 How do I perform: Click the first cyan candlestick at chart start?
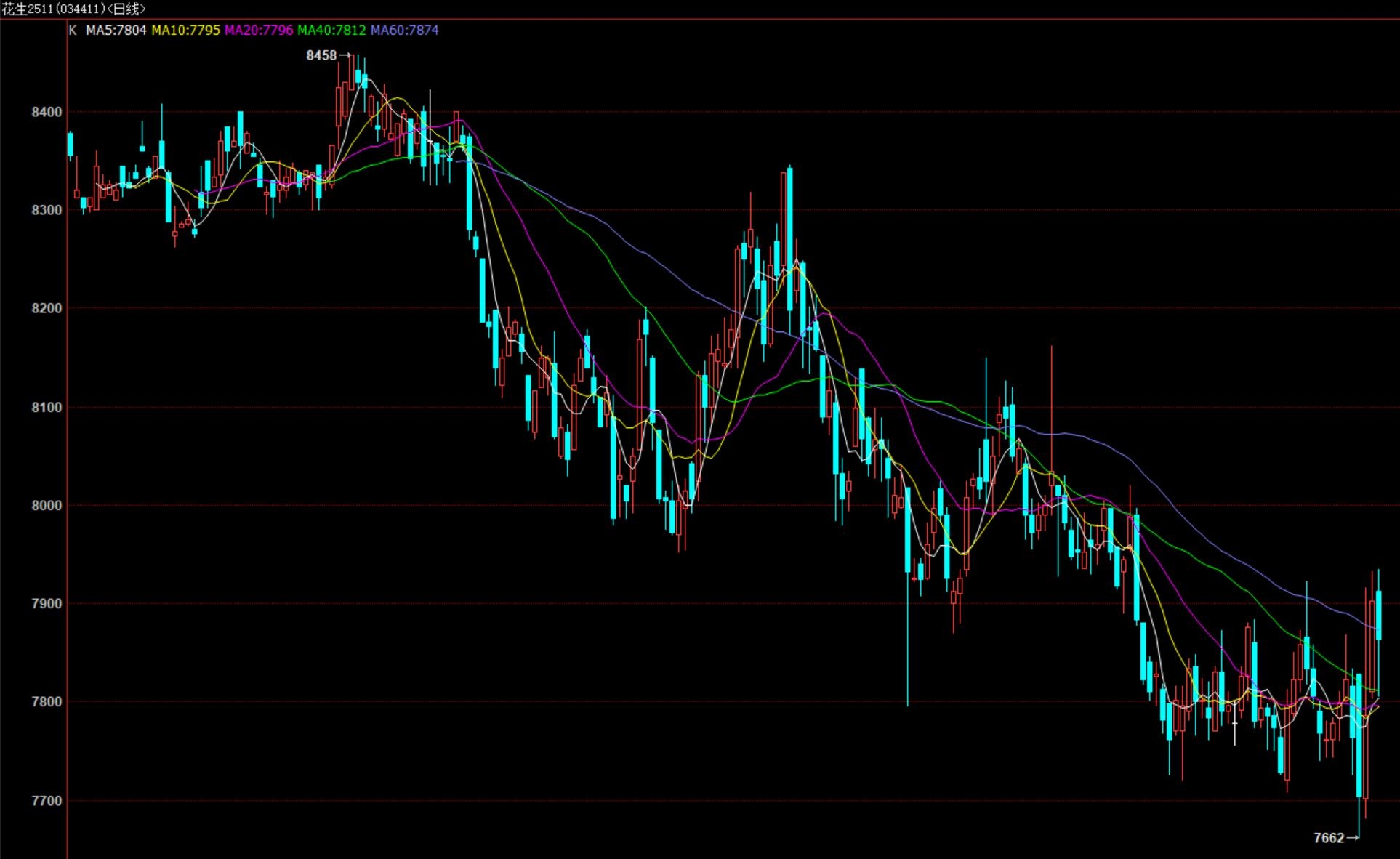pos(71,144)
